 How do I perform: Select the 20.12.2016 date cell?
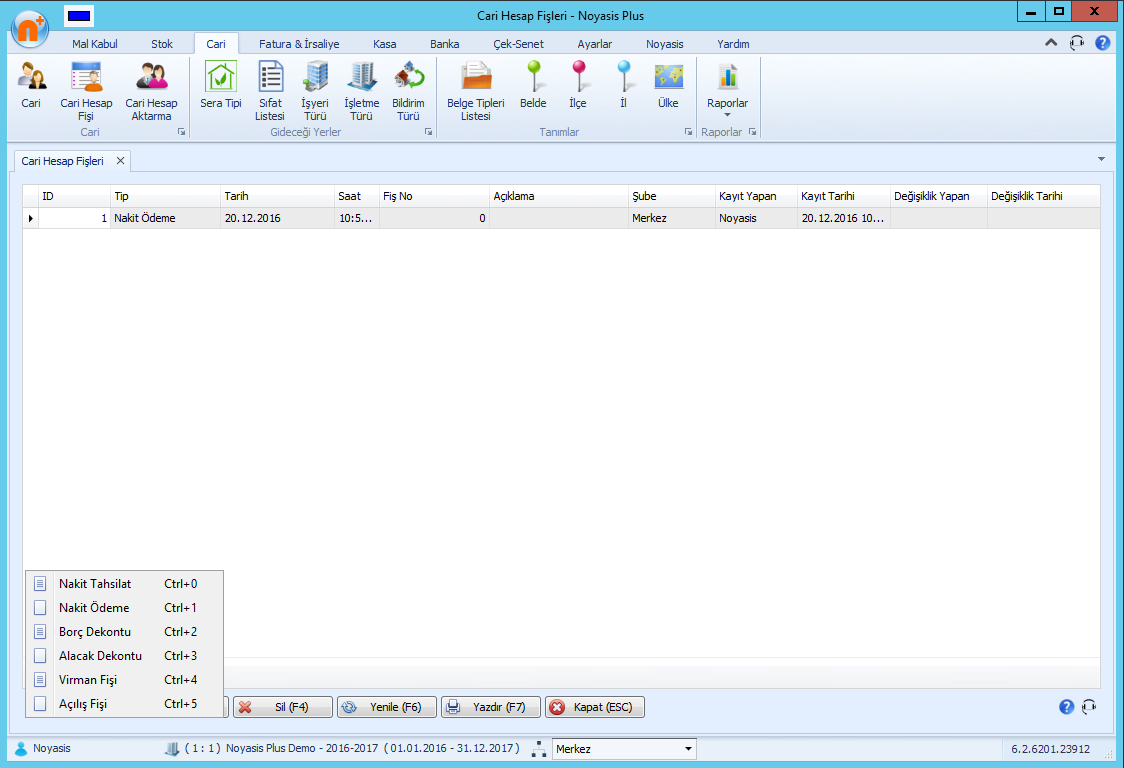pos(277,218)
